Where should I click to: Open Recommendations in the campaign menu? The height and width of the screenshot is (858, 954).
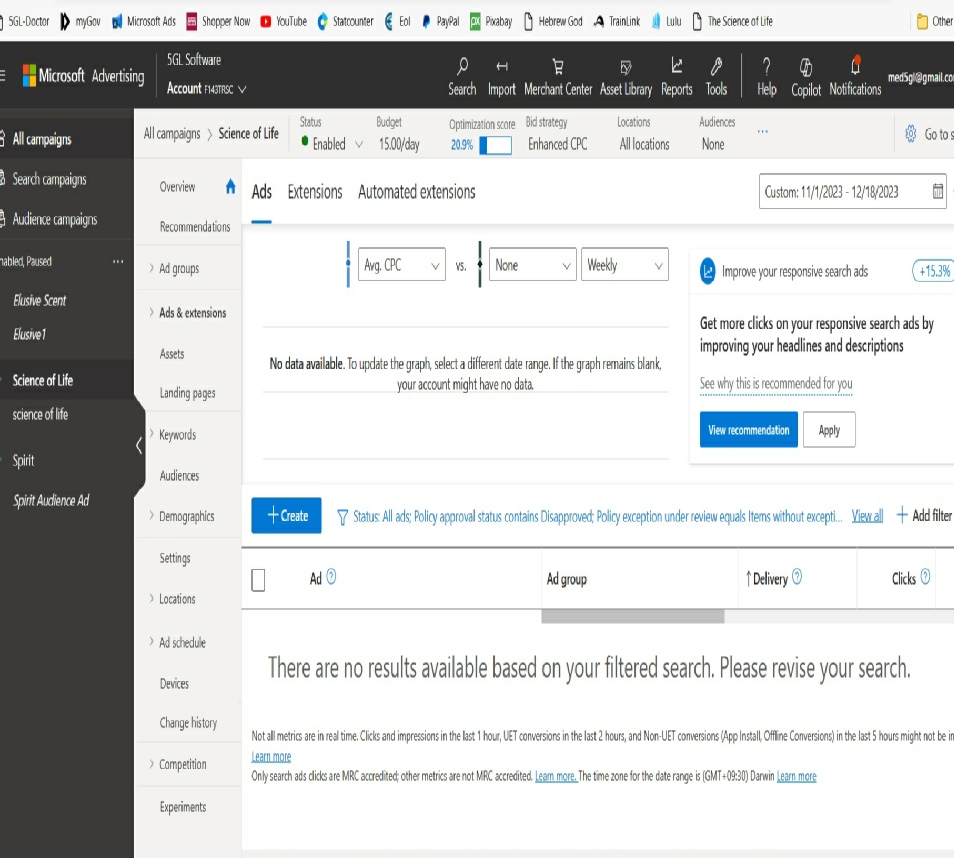pos(195,227)
